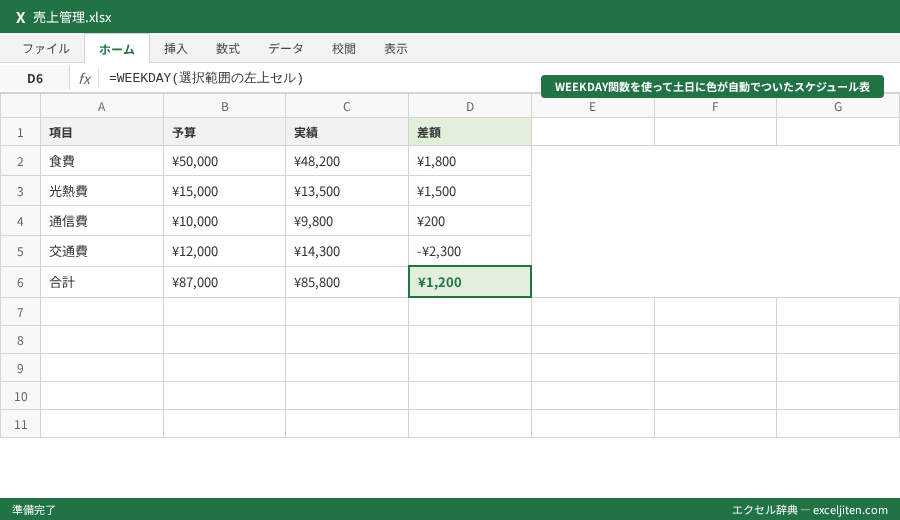Click the 準備完了 status bar text
Image resolution: width=900 pixels, height=520 pixels.
[34, 510]
